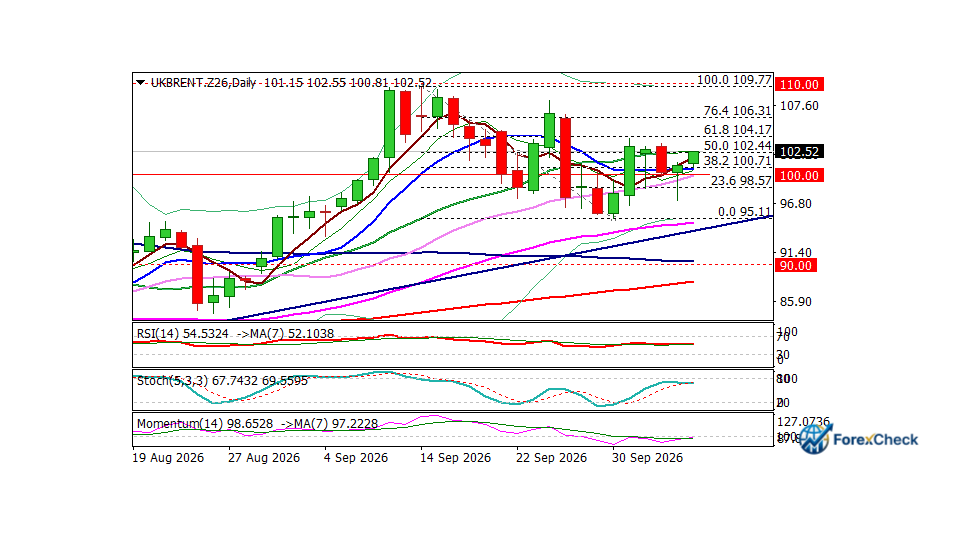The image size is (960, 540).
Task: Select the Fibonacci 38.2 100.71 label
Action: pyautogui.click(x=737, y=161)
